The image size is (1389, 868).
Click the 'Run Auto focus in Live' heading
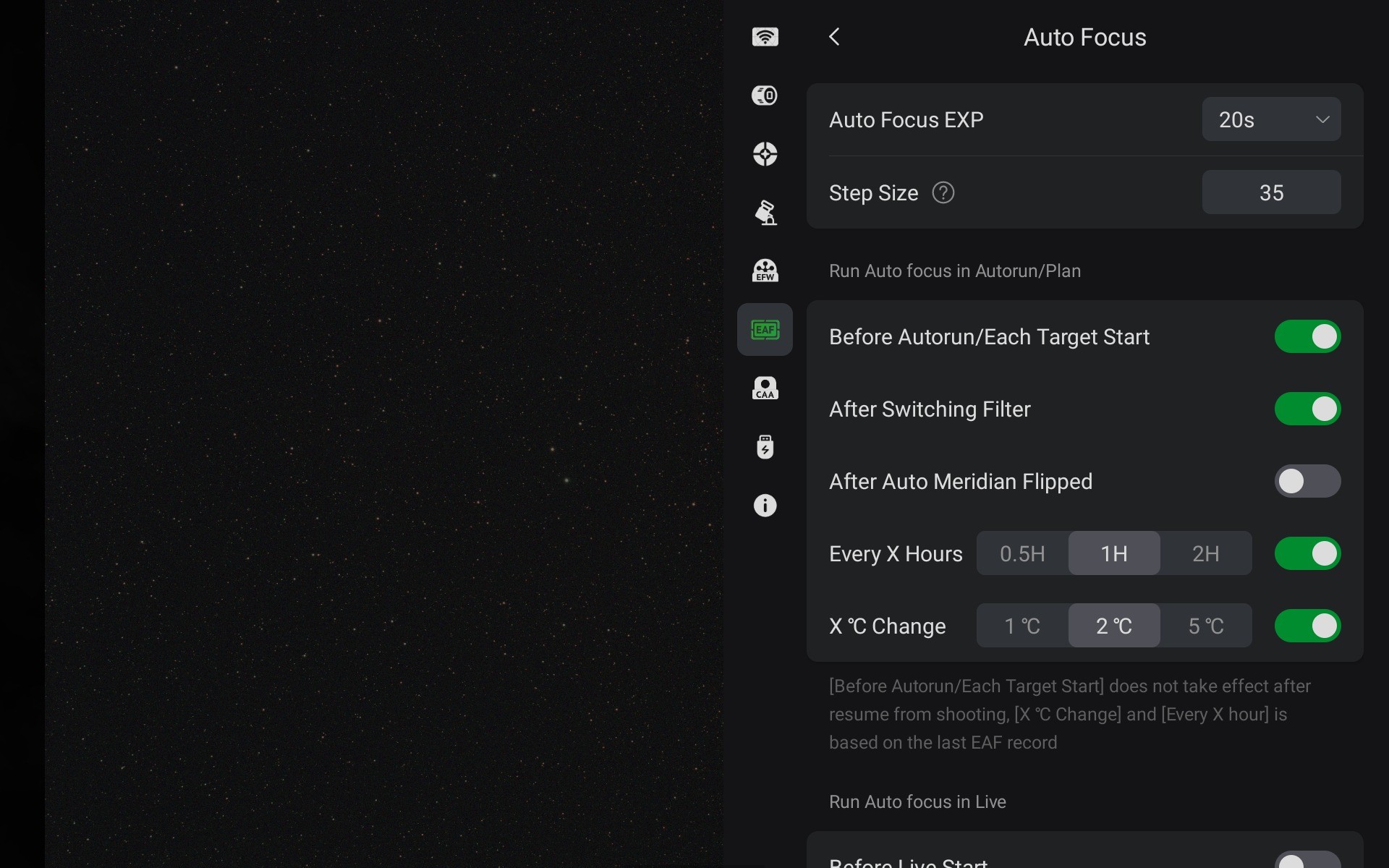pyautogui.click(x=917, y=801)
